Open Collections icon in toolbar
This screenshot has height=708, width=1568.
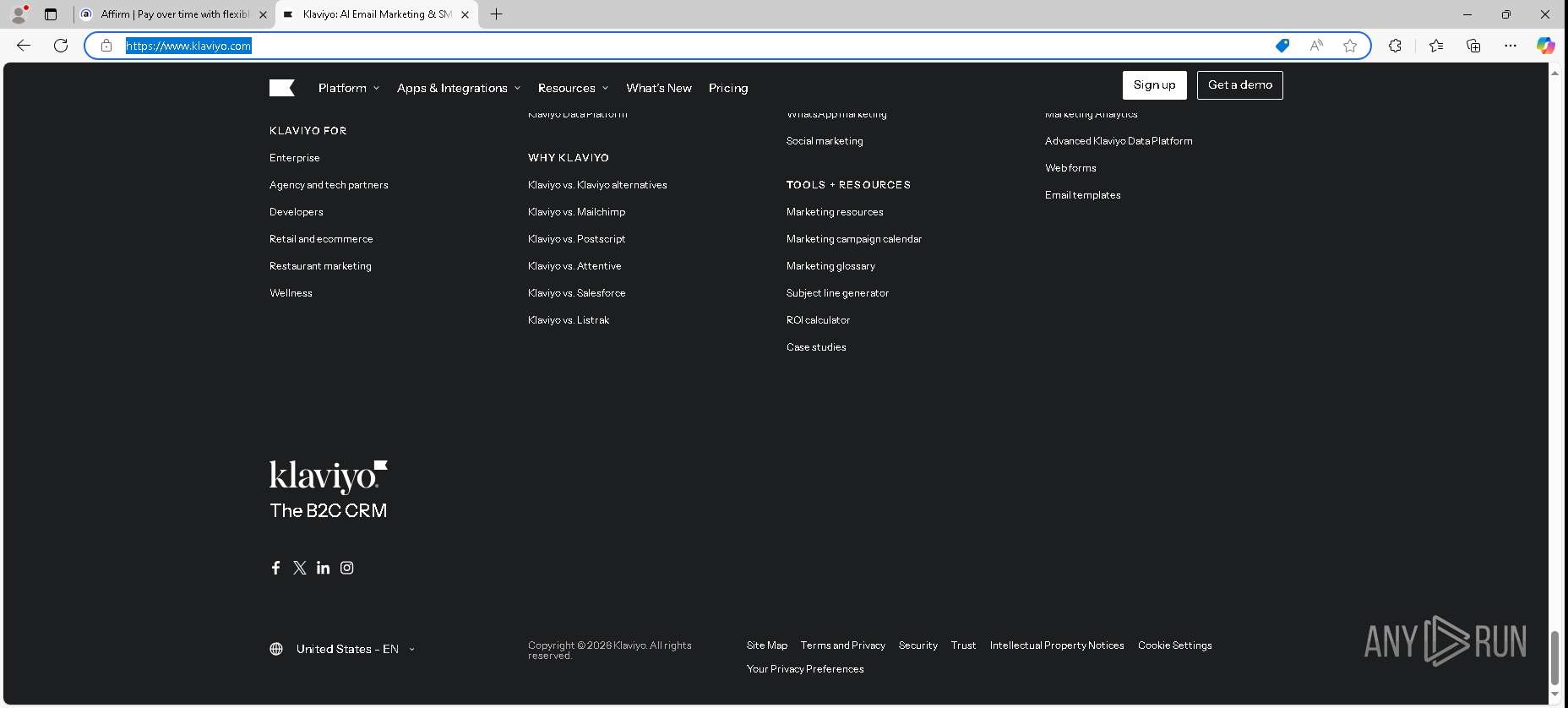tap(1473, 46)
